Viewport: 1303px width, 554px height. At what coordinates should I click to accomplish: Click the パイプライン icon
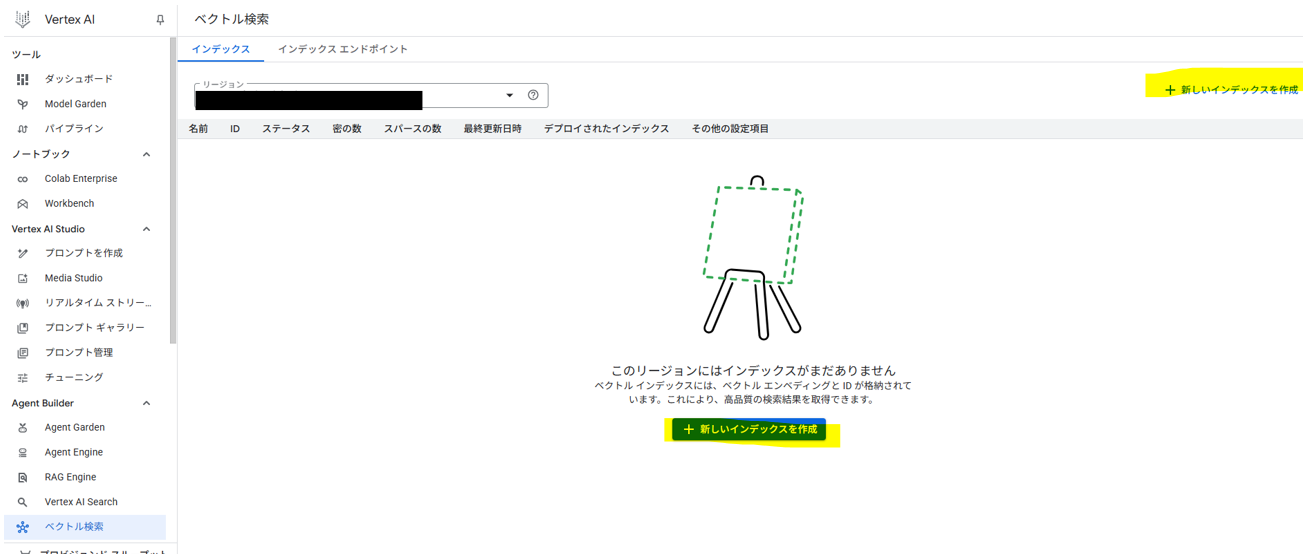(22, 129)
